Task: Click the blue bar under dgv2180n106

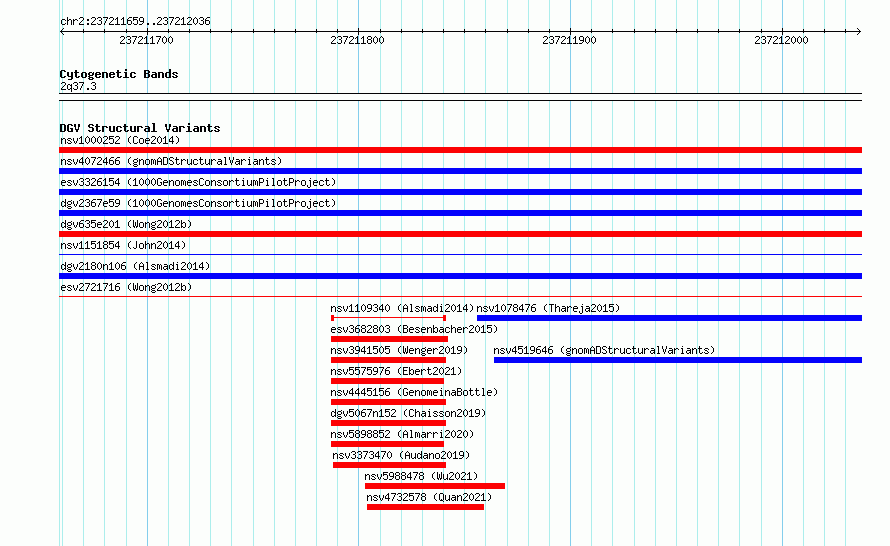Action: point(460,276)
